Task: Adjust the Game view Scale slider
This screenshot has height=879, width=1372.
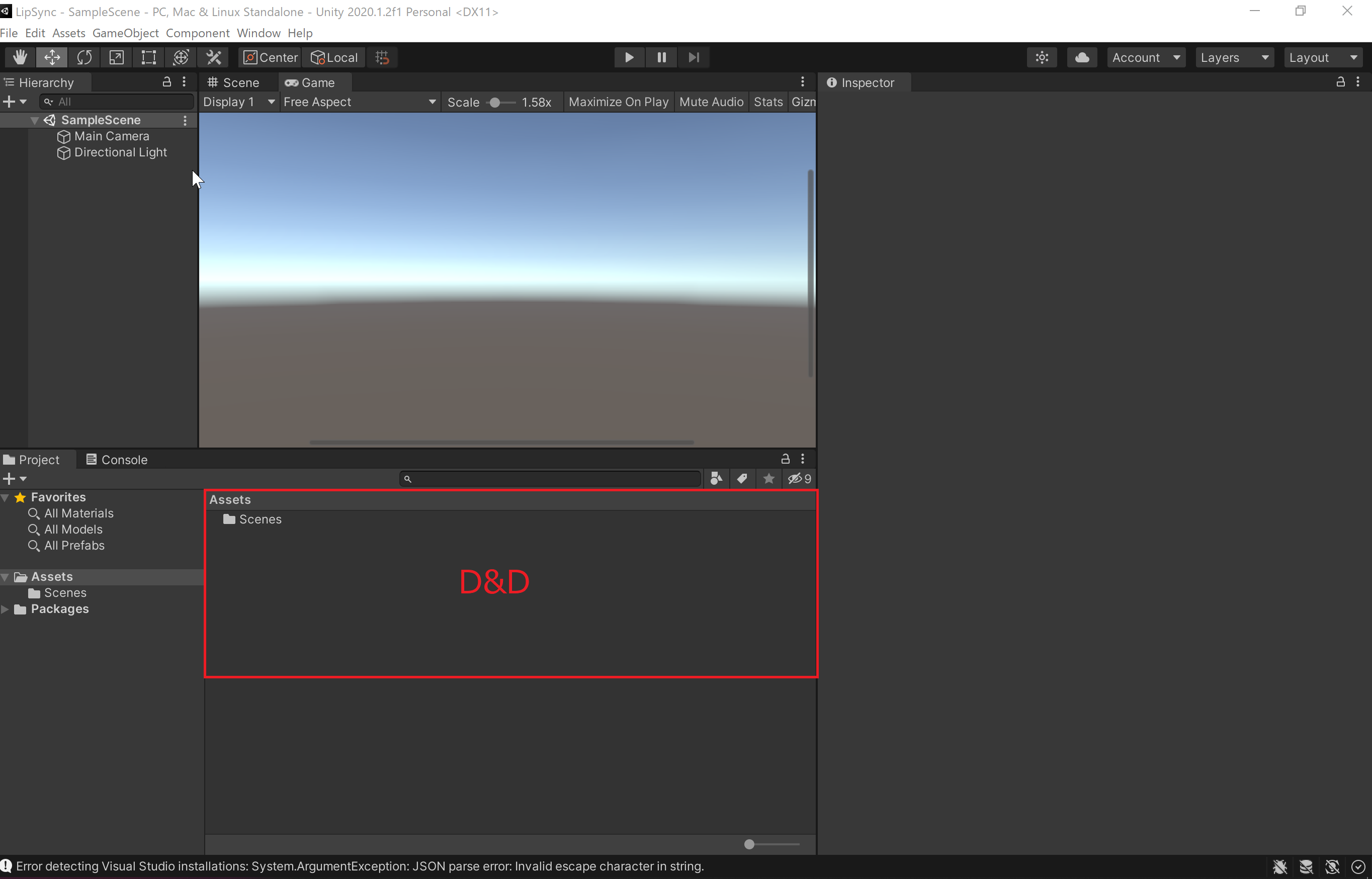Action: tap(495, 102)
